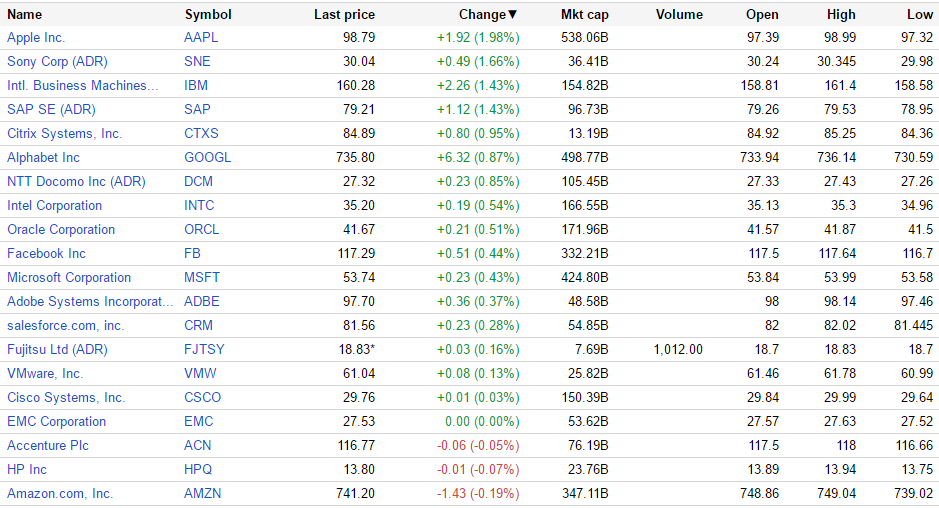This screenshot has height=508, width=939.
Task: Open the Apple Inc. company link
Action: pos(36,37)
